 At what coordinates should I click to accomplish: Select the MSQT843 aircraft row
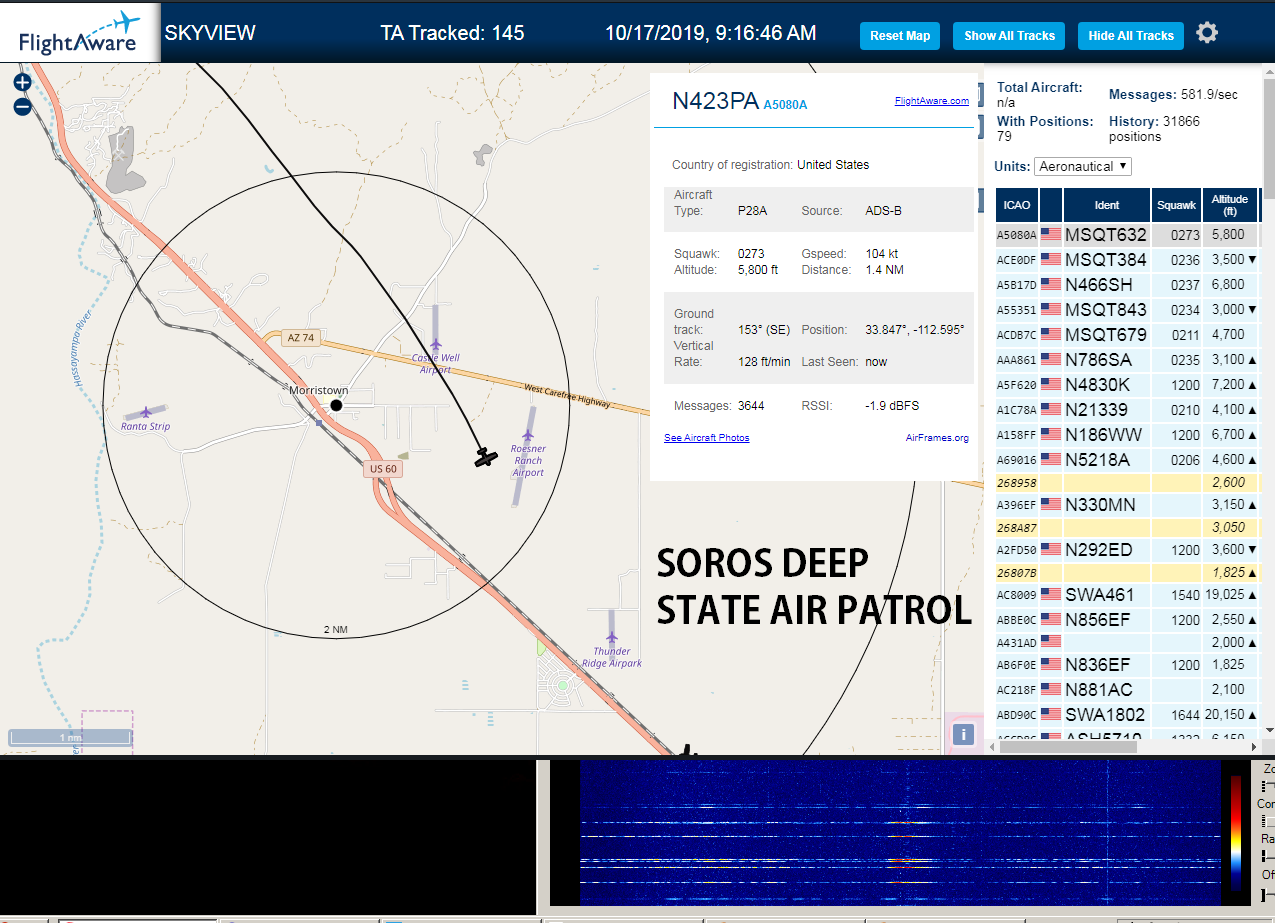pos(1127,310)
